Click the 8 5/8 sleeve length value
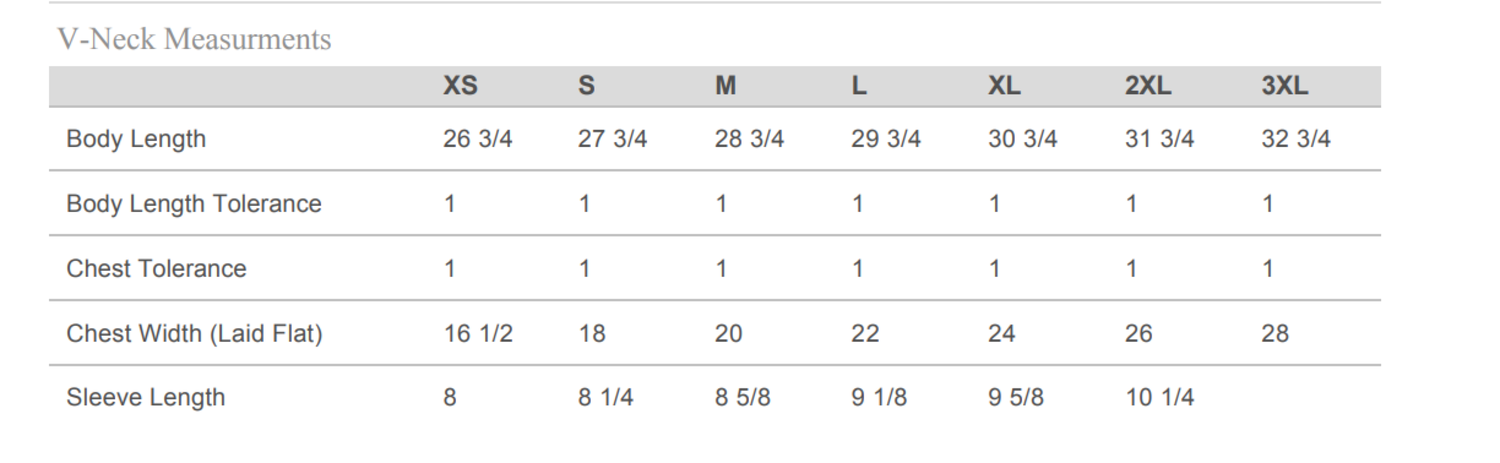The image size is (1500, 463). click(x=742, y=398)
